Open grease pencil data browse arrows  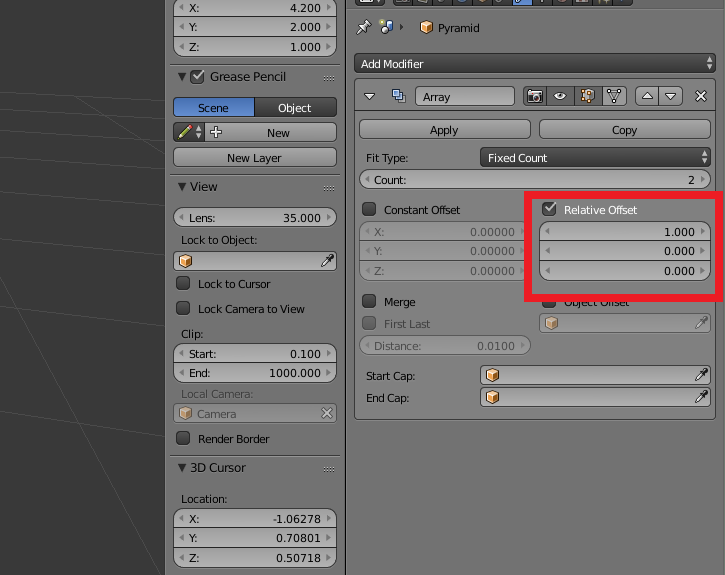pos(199,132)
